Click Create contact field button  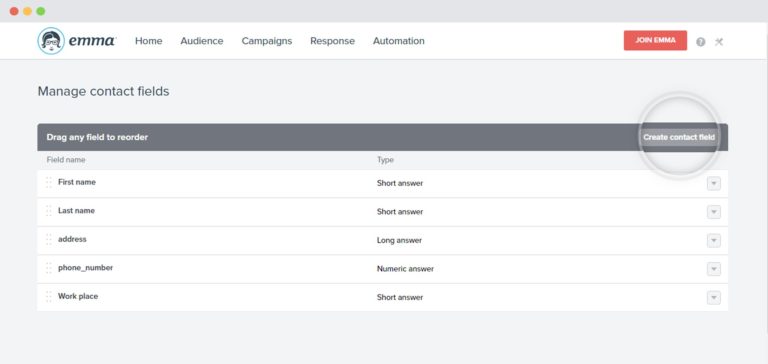point(679,137)
